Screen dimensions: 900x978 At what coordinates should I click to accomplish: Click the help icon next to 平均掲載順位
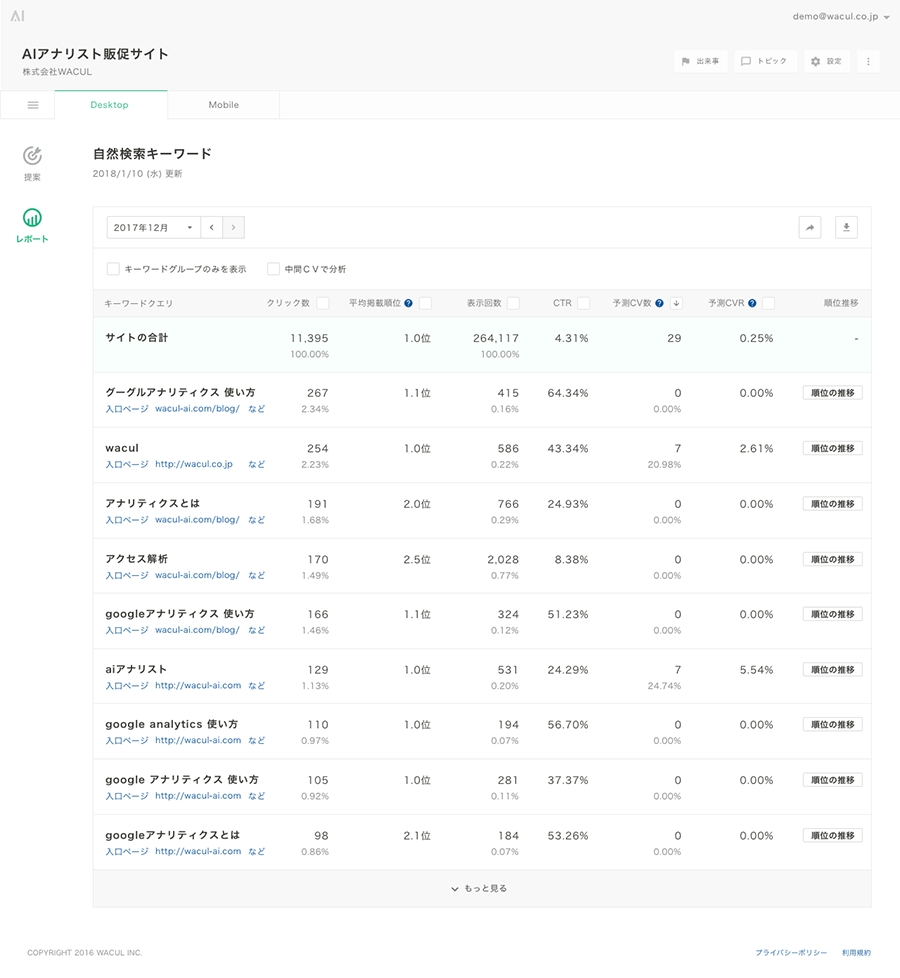click(408, 303)
